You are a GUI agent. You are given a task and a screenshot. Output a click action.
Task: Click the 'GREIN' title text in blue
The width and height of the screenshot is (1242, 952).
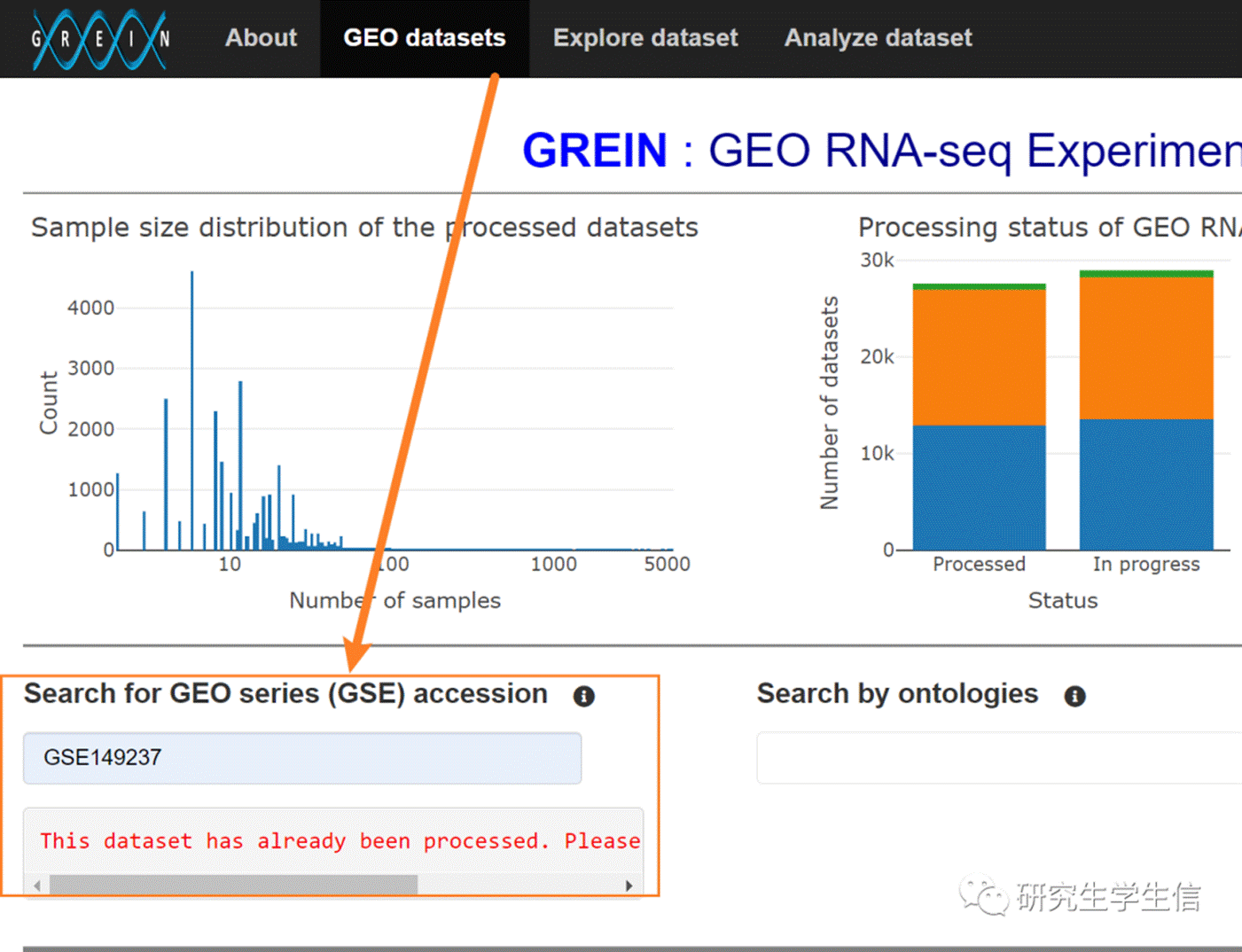tap(595, 150)
